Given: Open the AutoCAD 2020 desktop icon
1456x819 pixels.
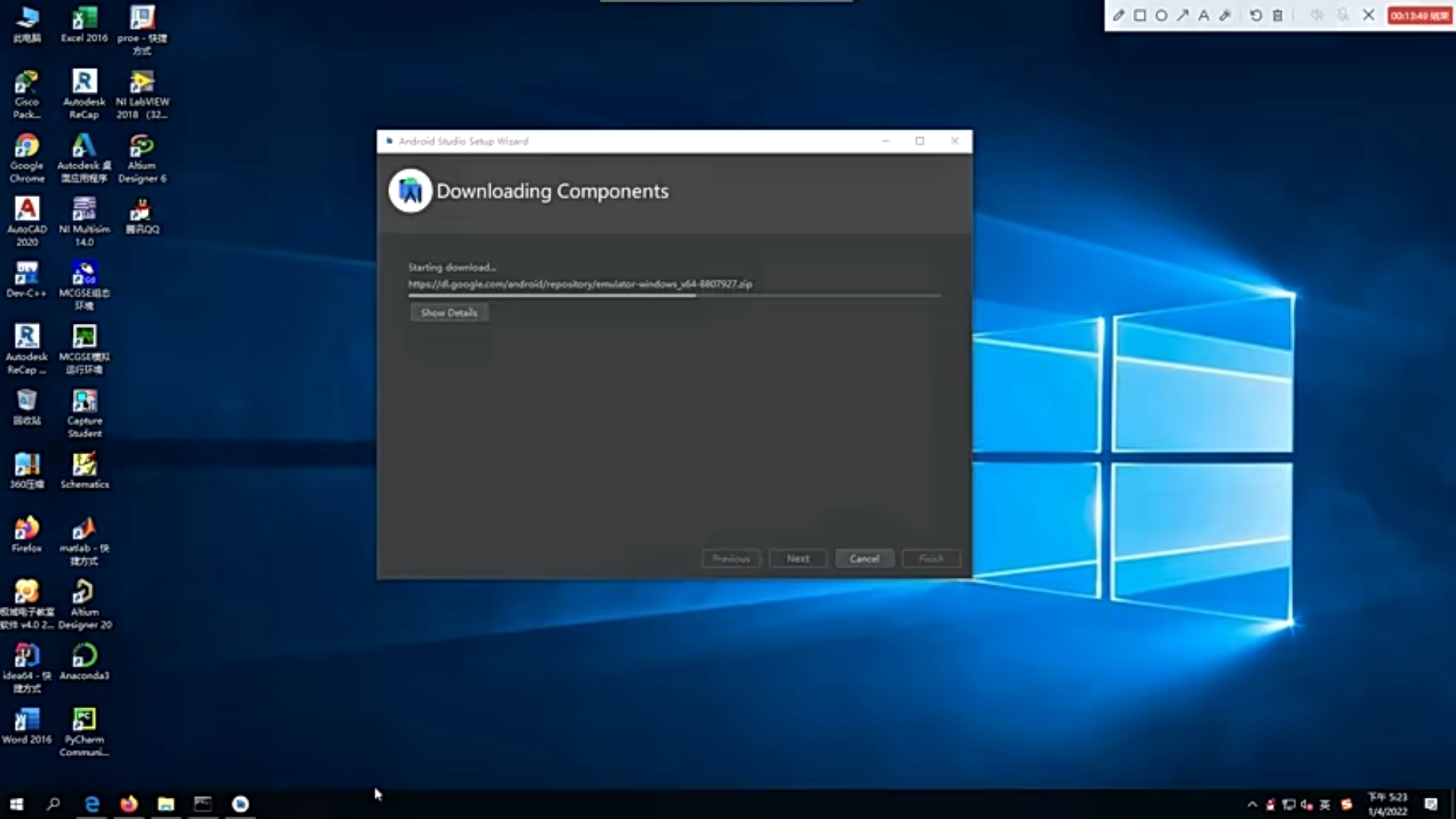Looking at the screenshot, I should [27, 221].
